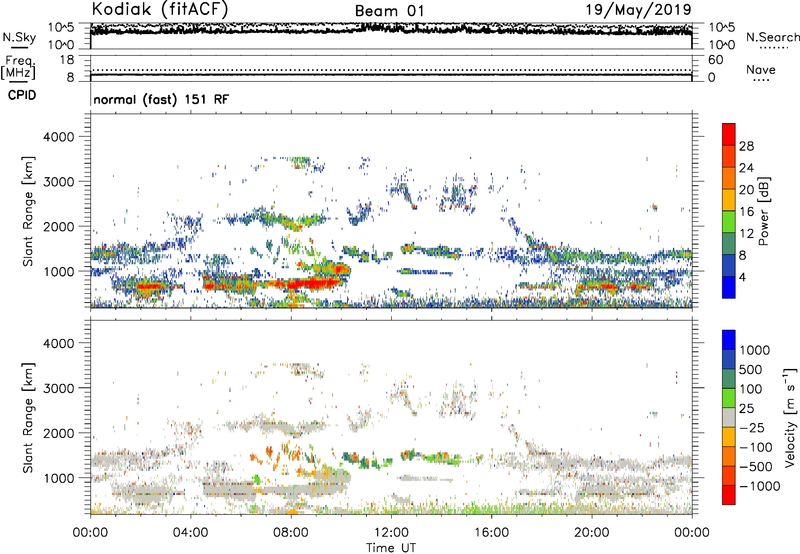This screenshot has width=800, height=554.
Task: Click the "16" tick on the Power color bar
Action: pos(746,212)
